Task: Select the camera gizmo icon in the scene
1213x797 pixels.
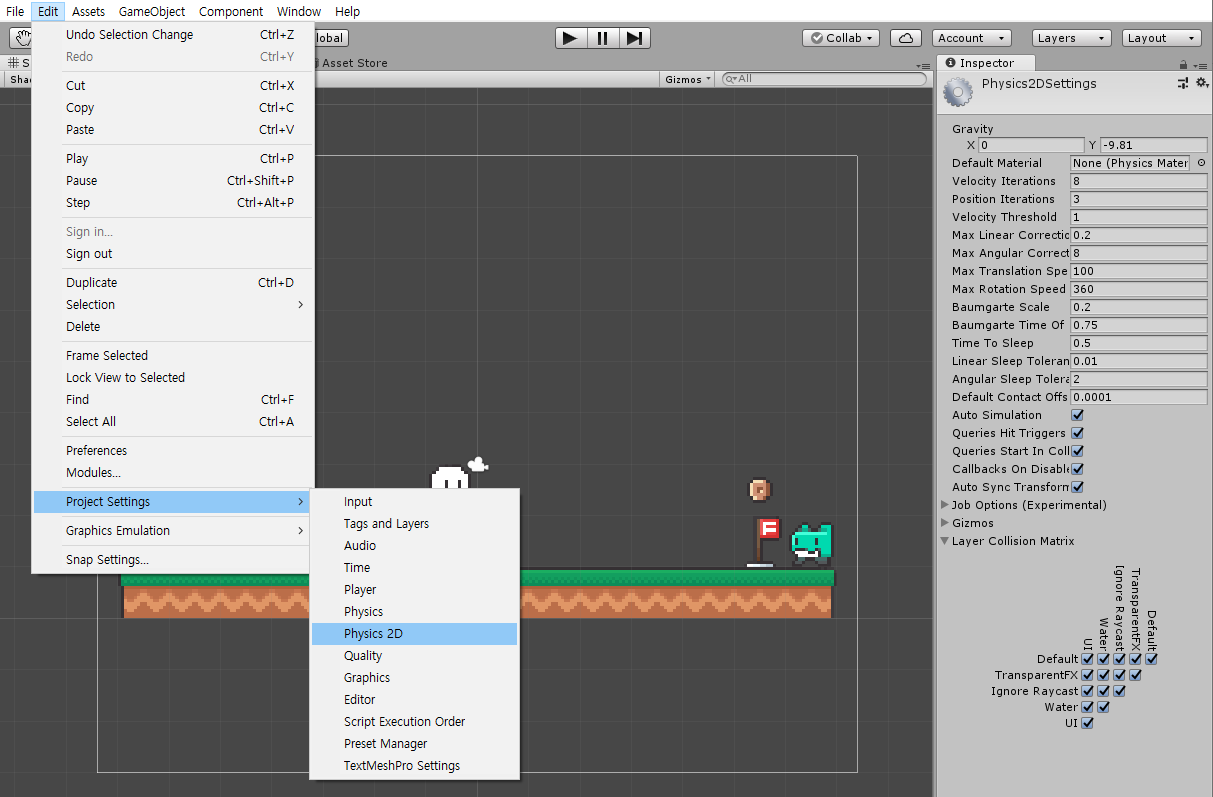Action: 478,463
